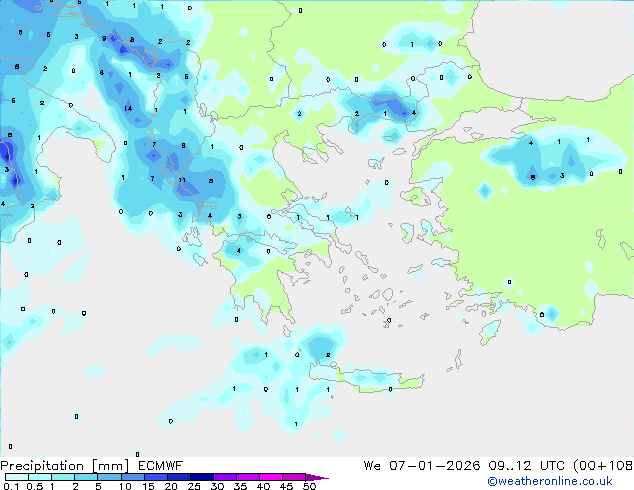The height and width of the screenshot is (490, 634).
Task: Select the 45–50 mm legend color box
Action: click(x=294, y=477)
